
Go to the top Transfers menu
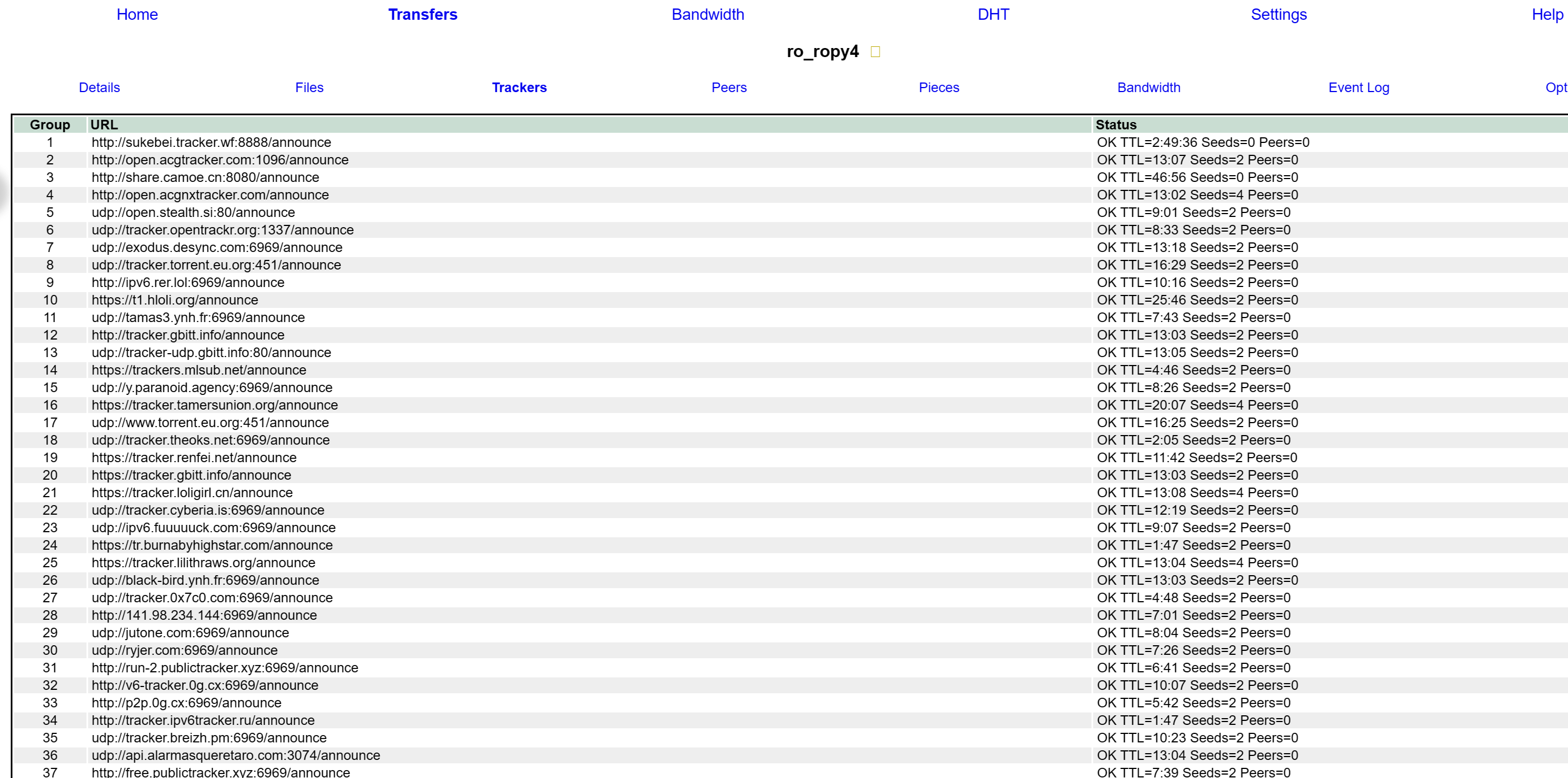coord(422,15)
